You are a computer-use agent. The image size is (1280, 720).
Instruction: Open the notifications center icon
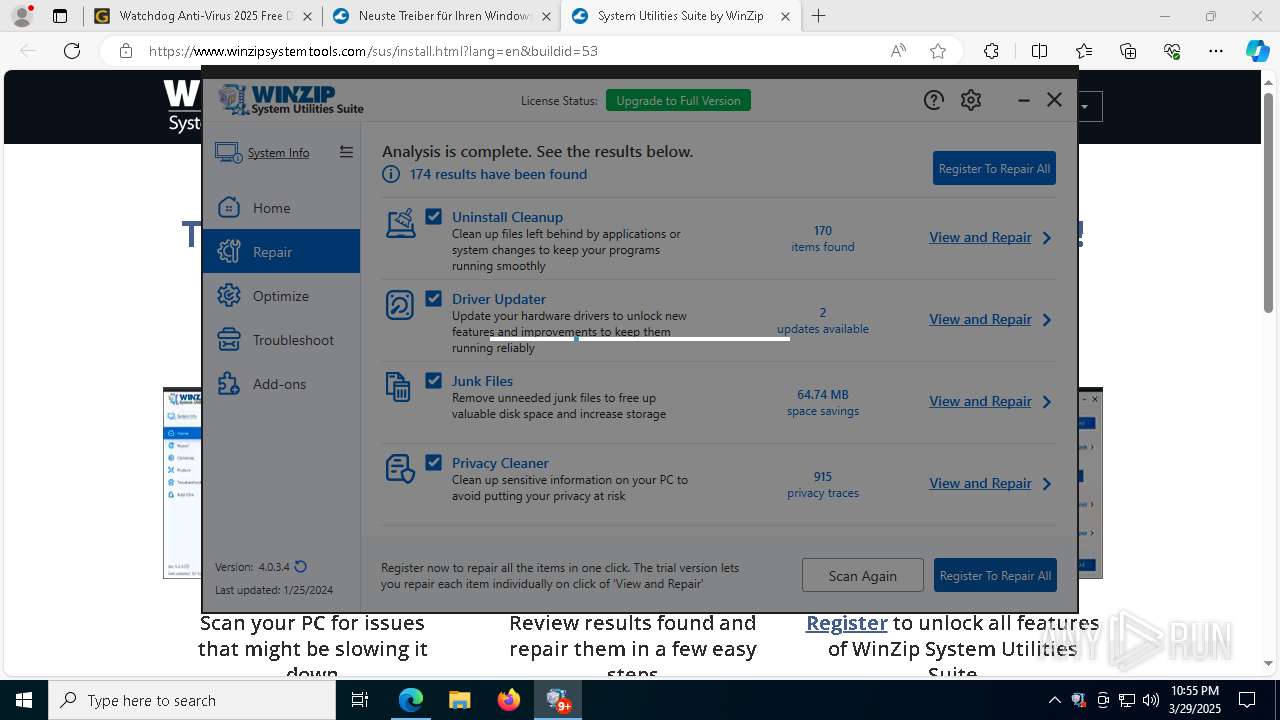pos(1247,700)
